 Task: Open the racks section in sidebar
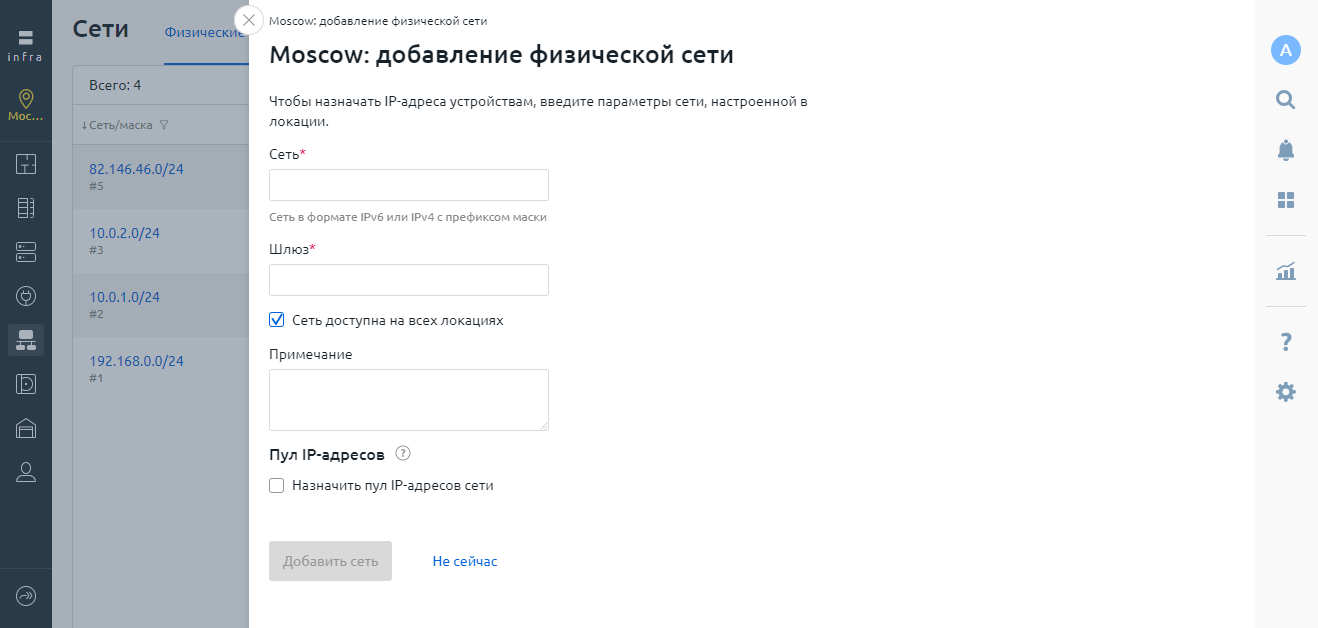click(26, 208)
